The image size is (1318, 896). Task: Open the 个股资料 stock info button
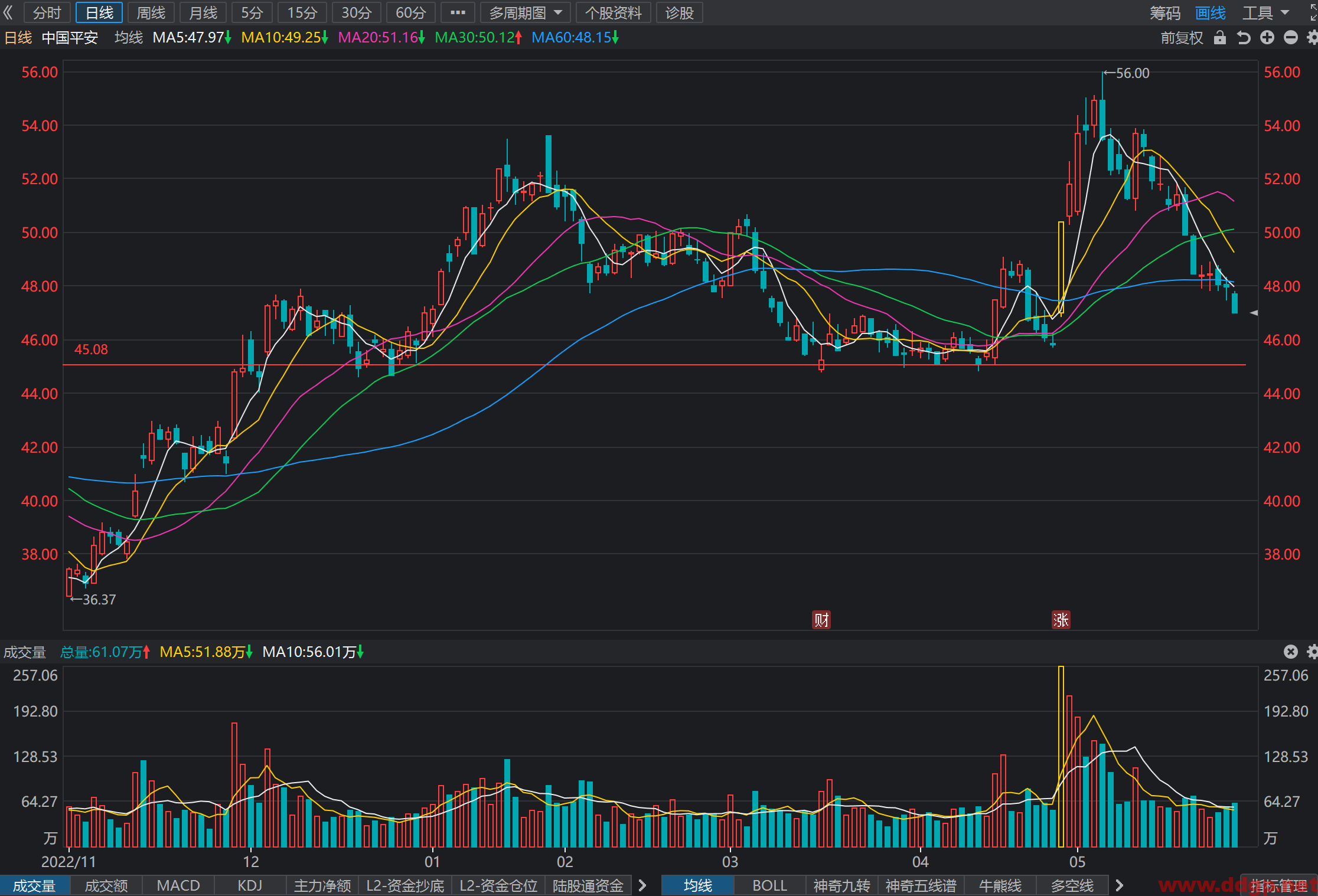click(x=613, y=12)
